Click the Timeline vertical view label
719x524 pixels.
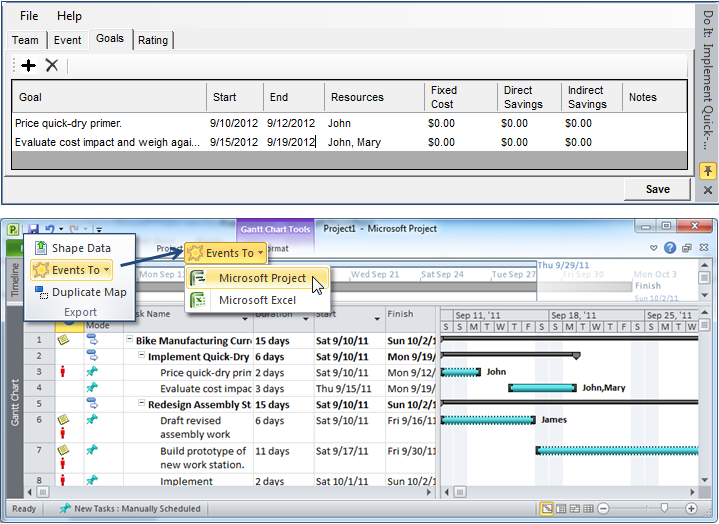coord(15,280)
